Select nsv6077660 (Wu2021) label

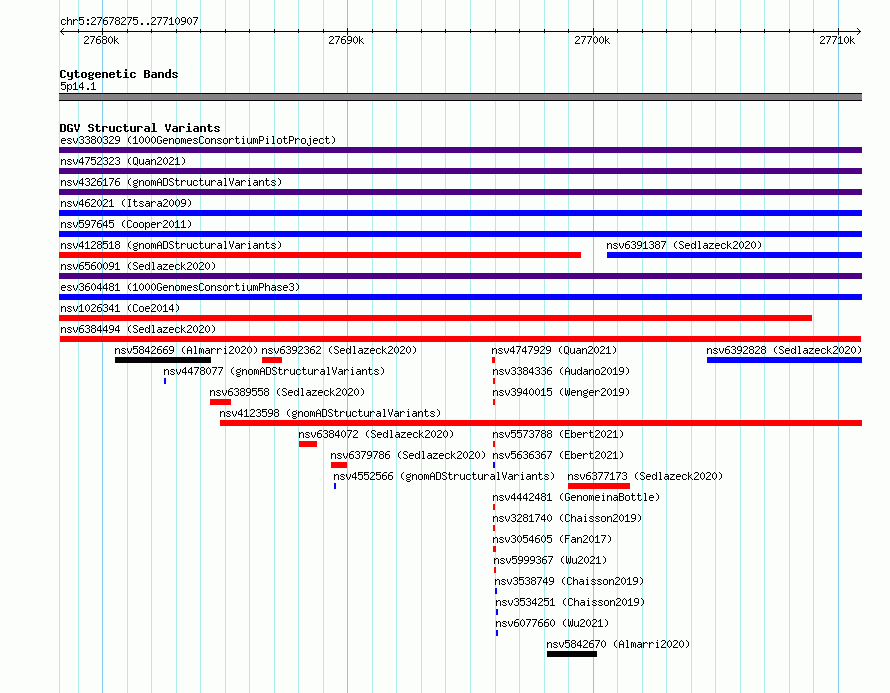552,623
